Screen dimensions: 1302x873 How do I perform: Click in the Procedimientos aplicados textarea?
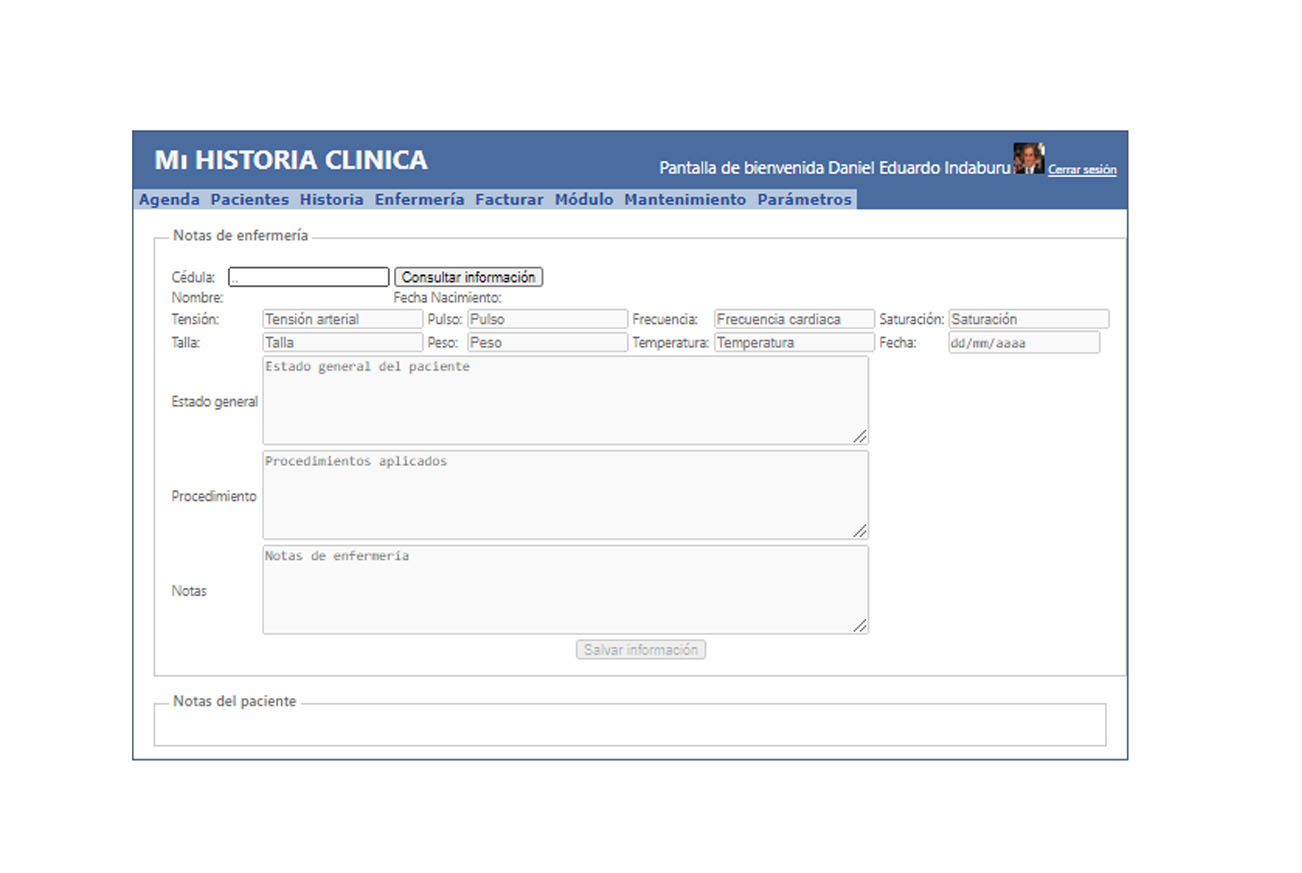coord(565,495)
